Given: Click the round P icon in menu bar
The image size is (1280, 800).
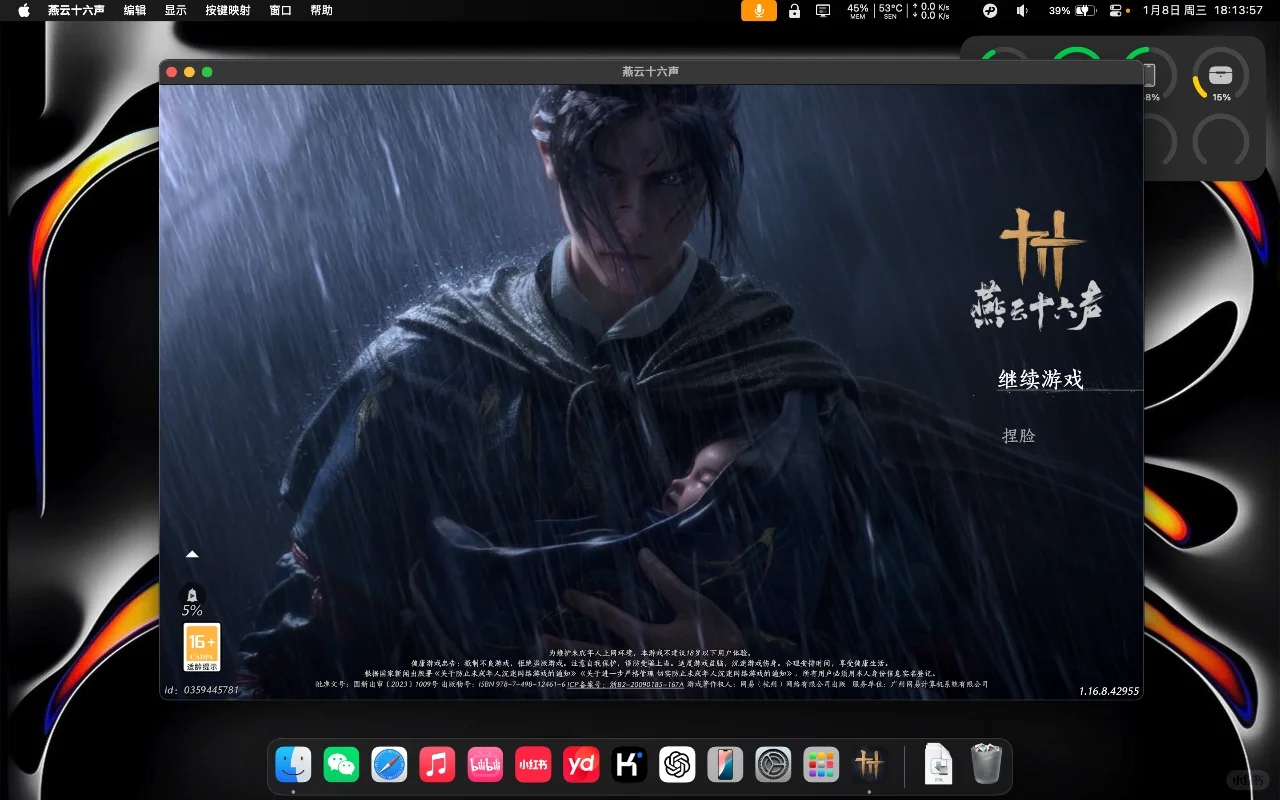Looking at the screenshot, I should click(990, 10).
